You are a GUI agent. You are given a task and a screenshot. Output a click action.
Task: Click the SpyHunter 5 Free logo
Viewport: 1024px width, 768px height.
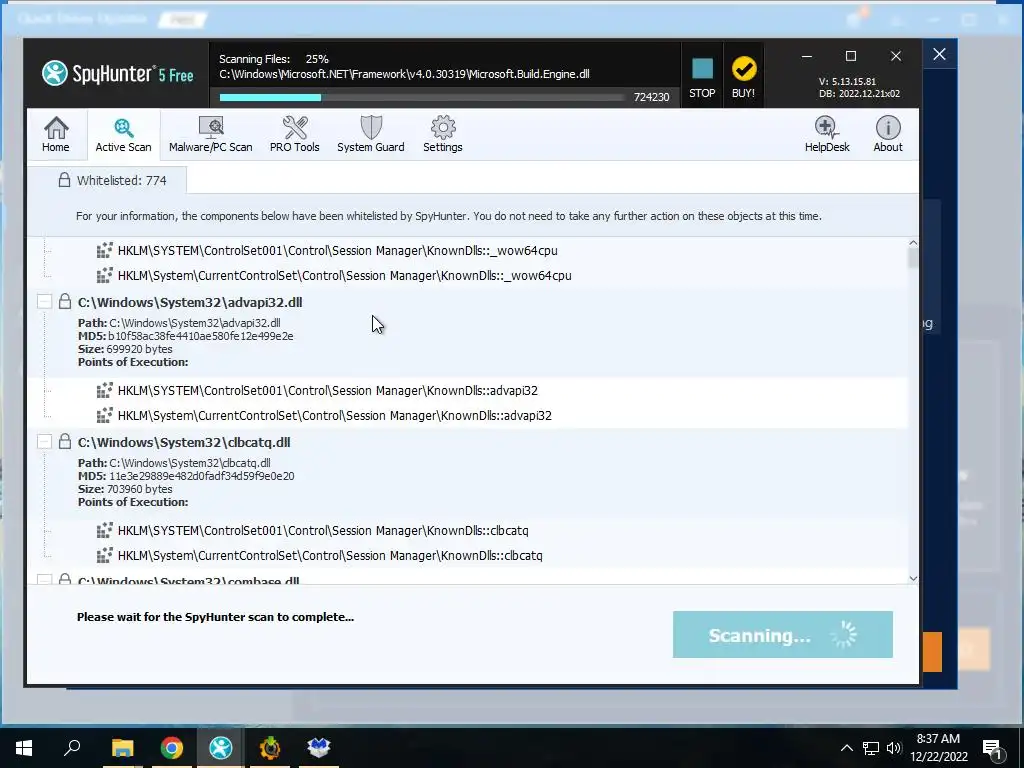coord(118,74)
